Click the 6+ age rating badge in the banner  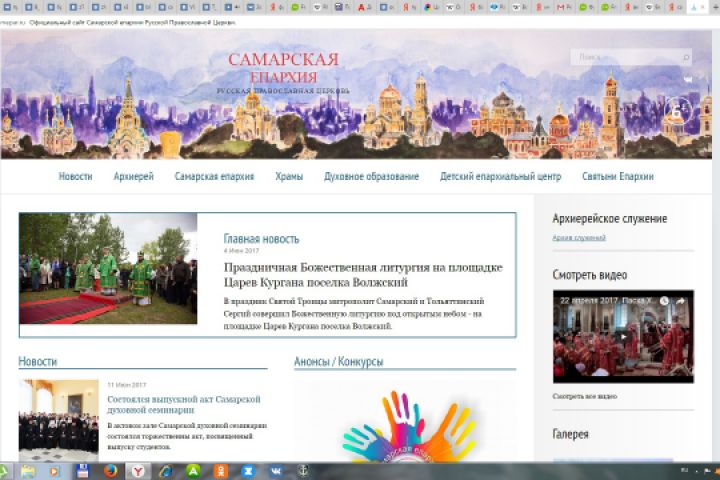pos(678,111)
